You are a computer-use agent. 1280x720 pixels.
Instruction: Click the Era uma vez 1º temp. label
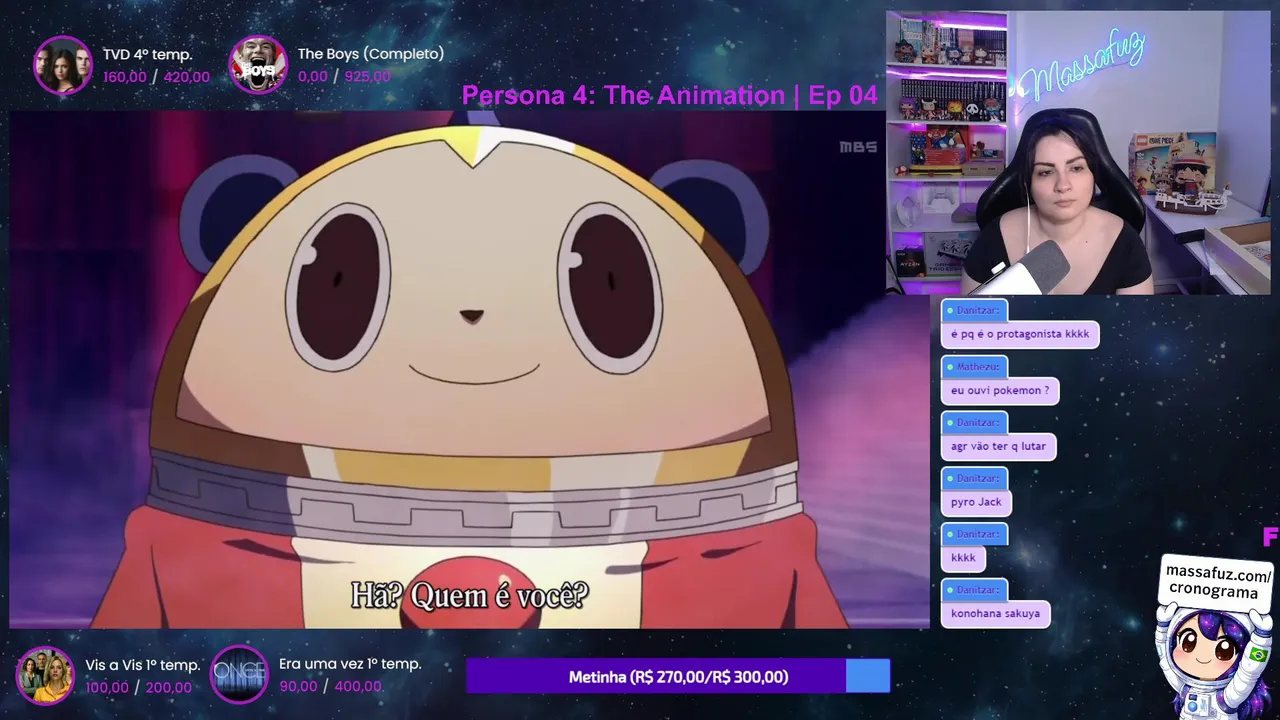click(350, 664)
